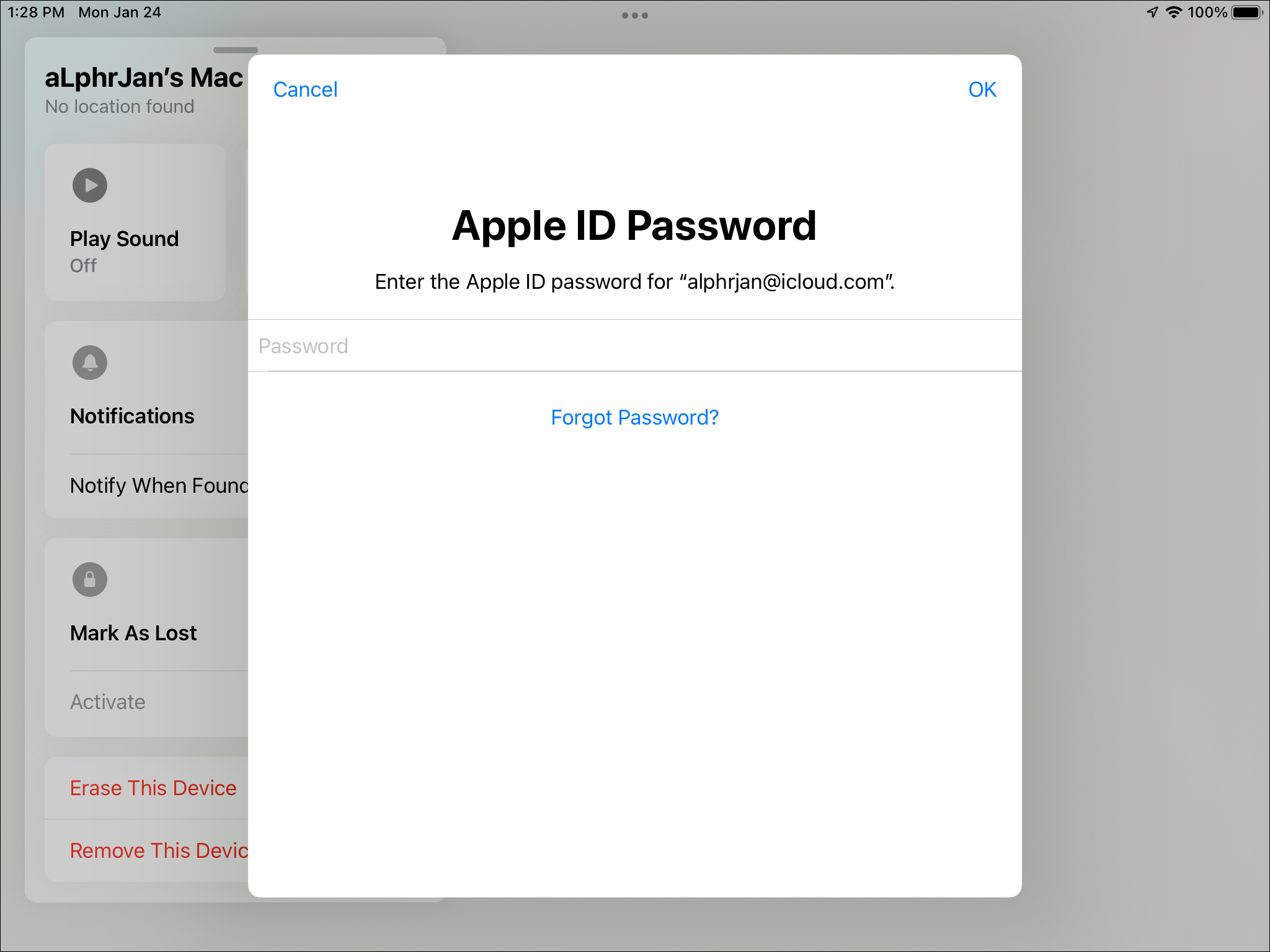Confirm with the OK button

[x=982, y=90]
